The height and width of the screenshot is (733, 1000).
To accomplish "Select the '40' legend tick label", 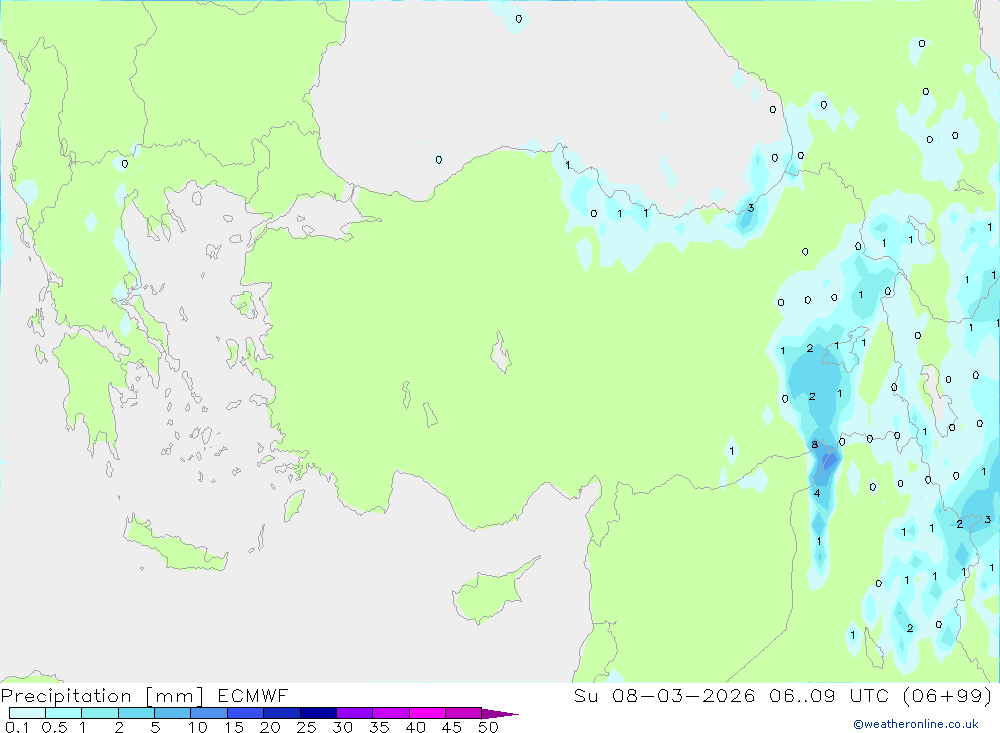I will pos(415,727).
